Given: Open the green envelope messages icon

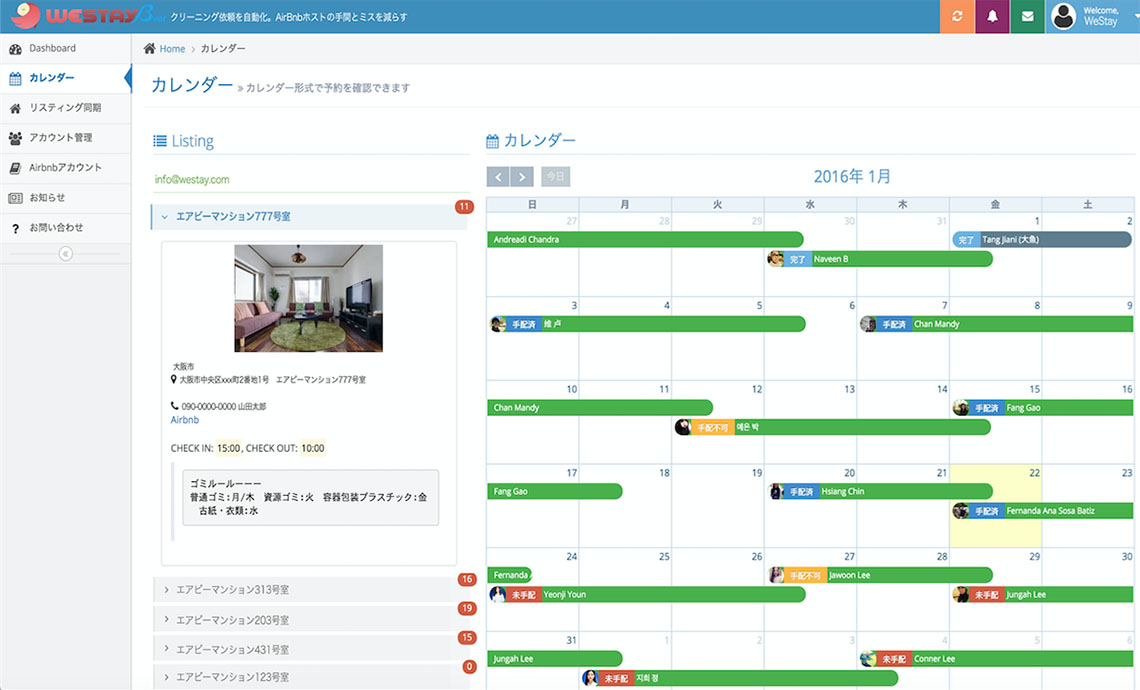Looking at the screenshot, I should pyautogui.click(x=1027, y=17).
